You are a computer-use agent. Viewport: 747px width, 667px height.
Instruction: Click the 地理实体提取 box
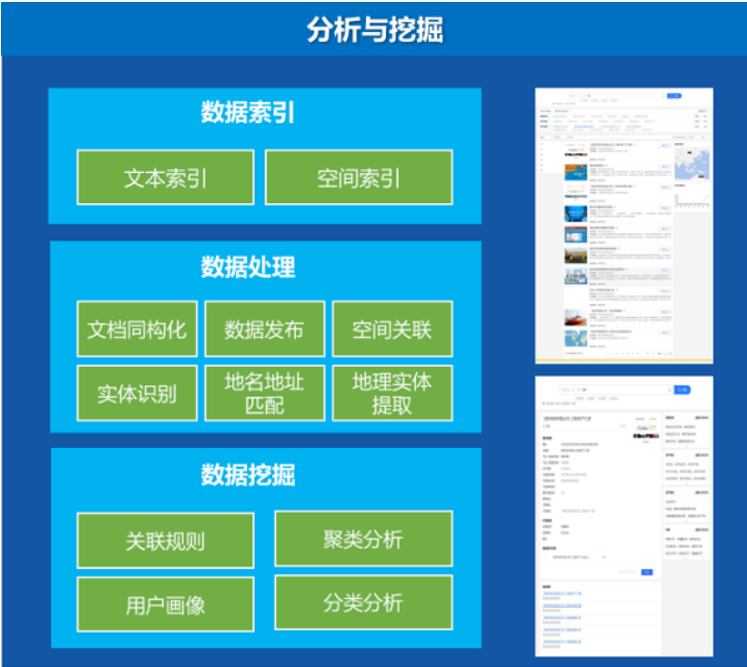tap(392, 393)
